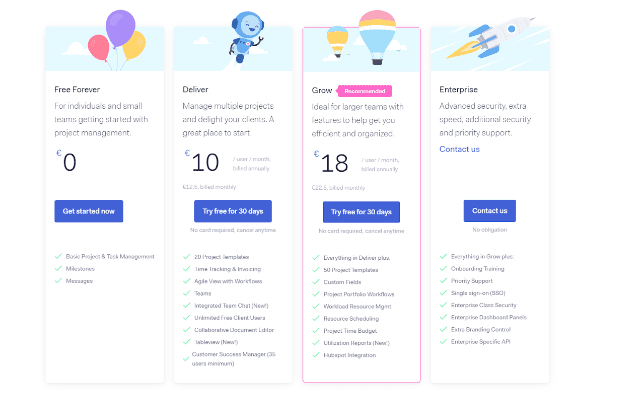Click checkmark beside Priority Support feature
Image resolution: width=619 pixels, height=398 pixels.
[443, 281]
